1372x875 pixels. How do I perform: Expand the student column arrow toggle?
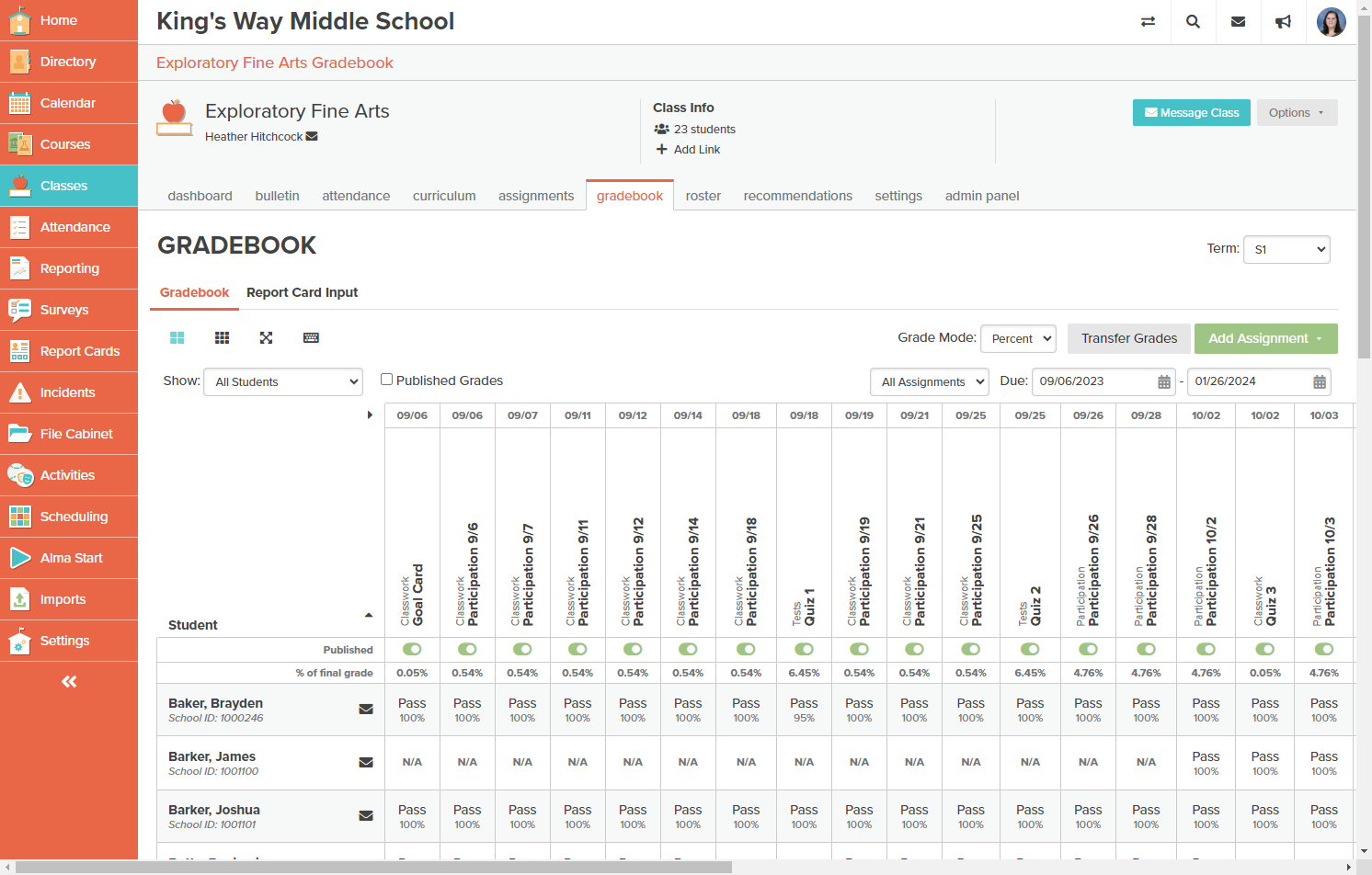[x=370, y=415]
